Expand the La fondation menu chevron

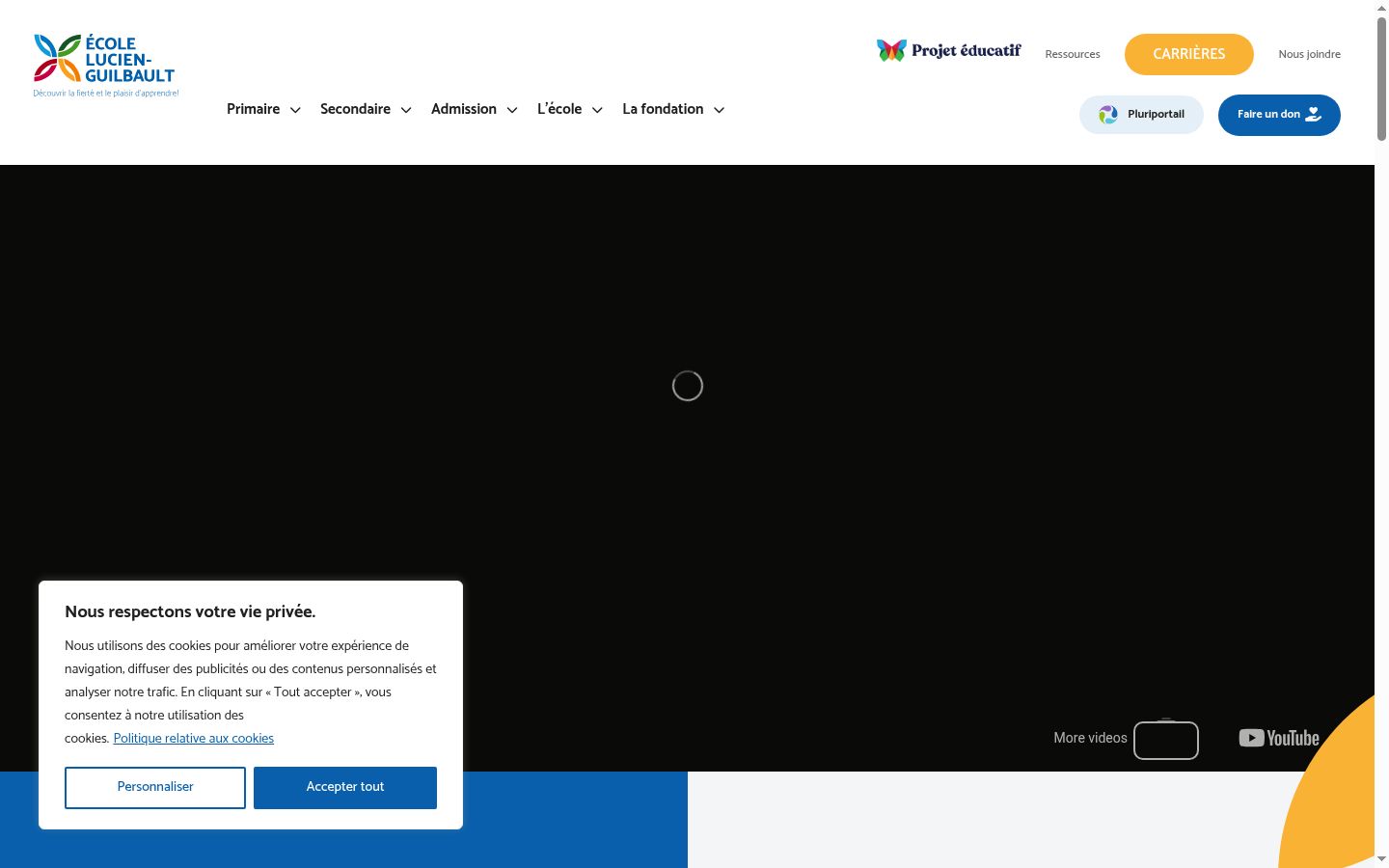pyautogui.click(x=719, y=110)
